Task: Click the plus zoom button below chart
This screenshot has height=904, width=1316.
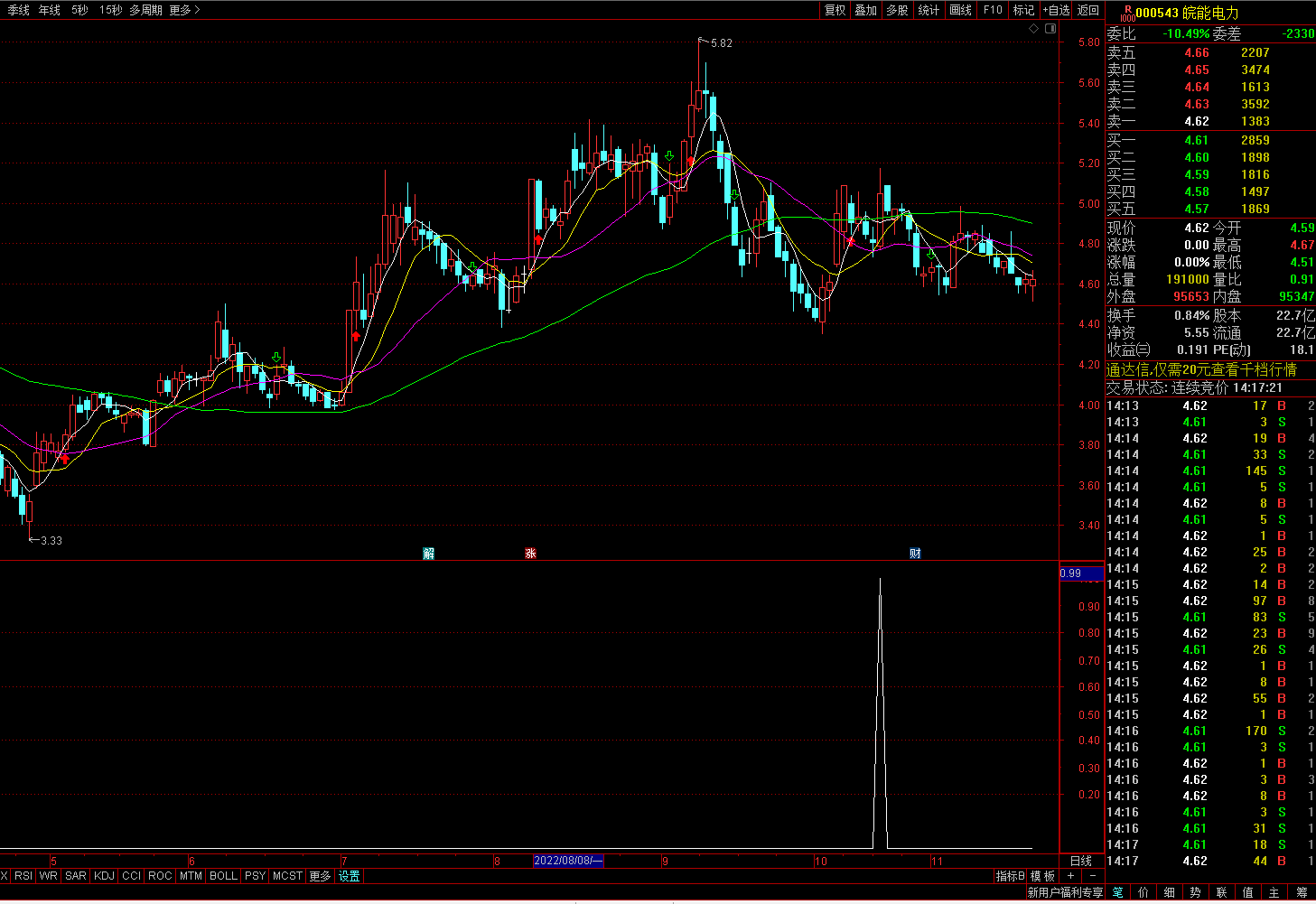Action: (1071, 876)
